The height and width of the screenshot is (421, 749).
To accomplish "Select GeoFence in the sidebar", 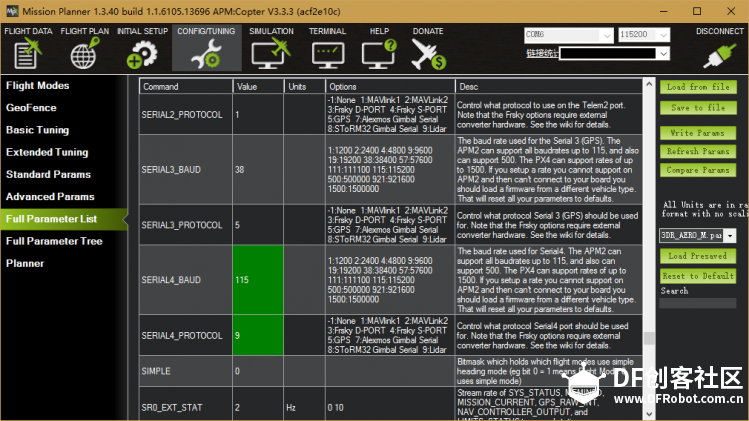I will (x=31, y=108).
